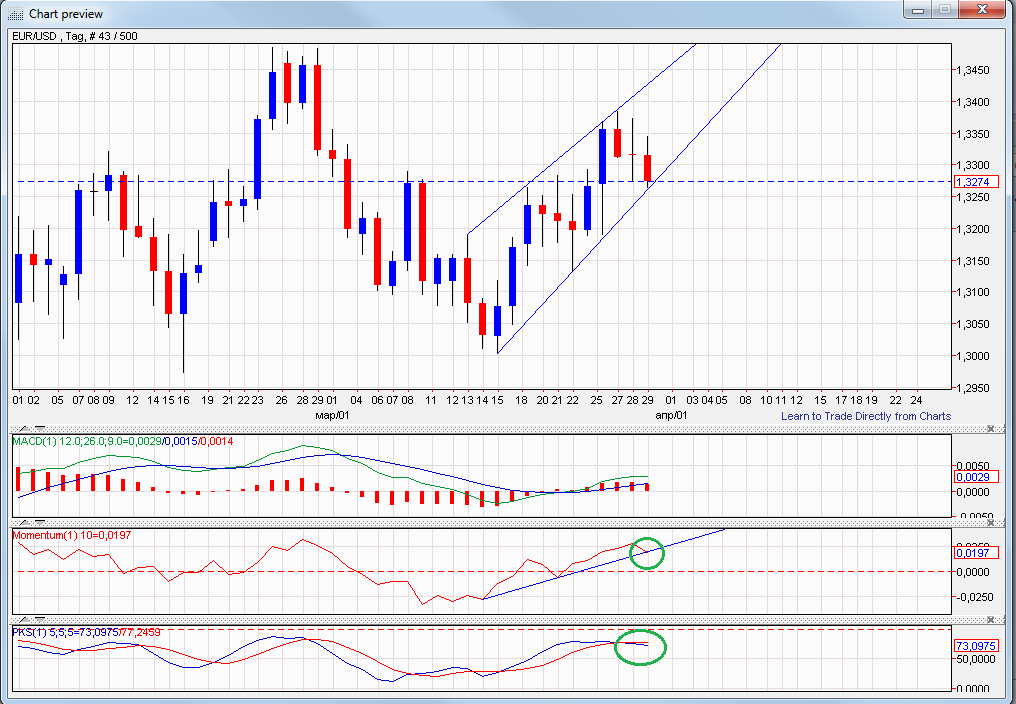This screenshot has width=1016, height=704.
Task: Click the 'мар/01' date label
Action: point(332,416)
